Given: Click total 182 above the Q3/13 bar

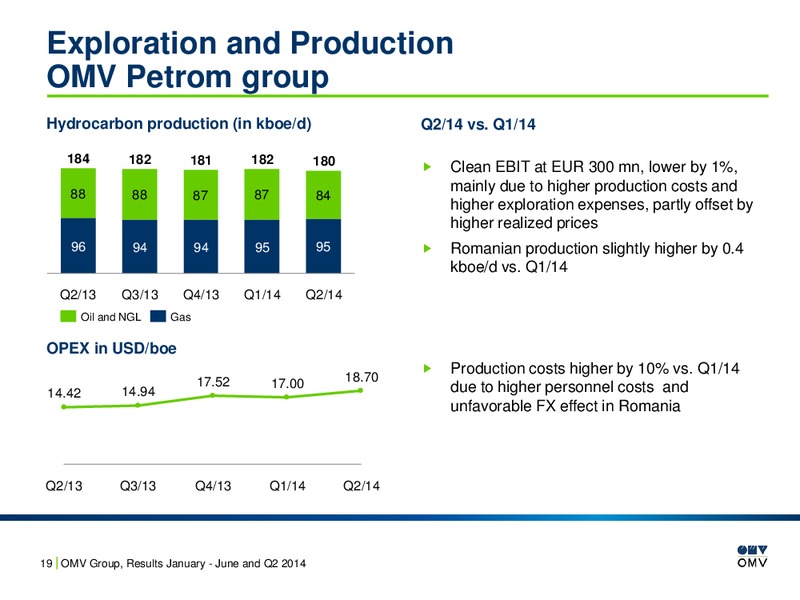Looking at the screenshot, I should pyautogui.click(x=140, y=159).
